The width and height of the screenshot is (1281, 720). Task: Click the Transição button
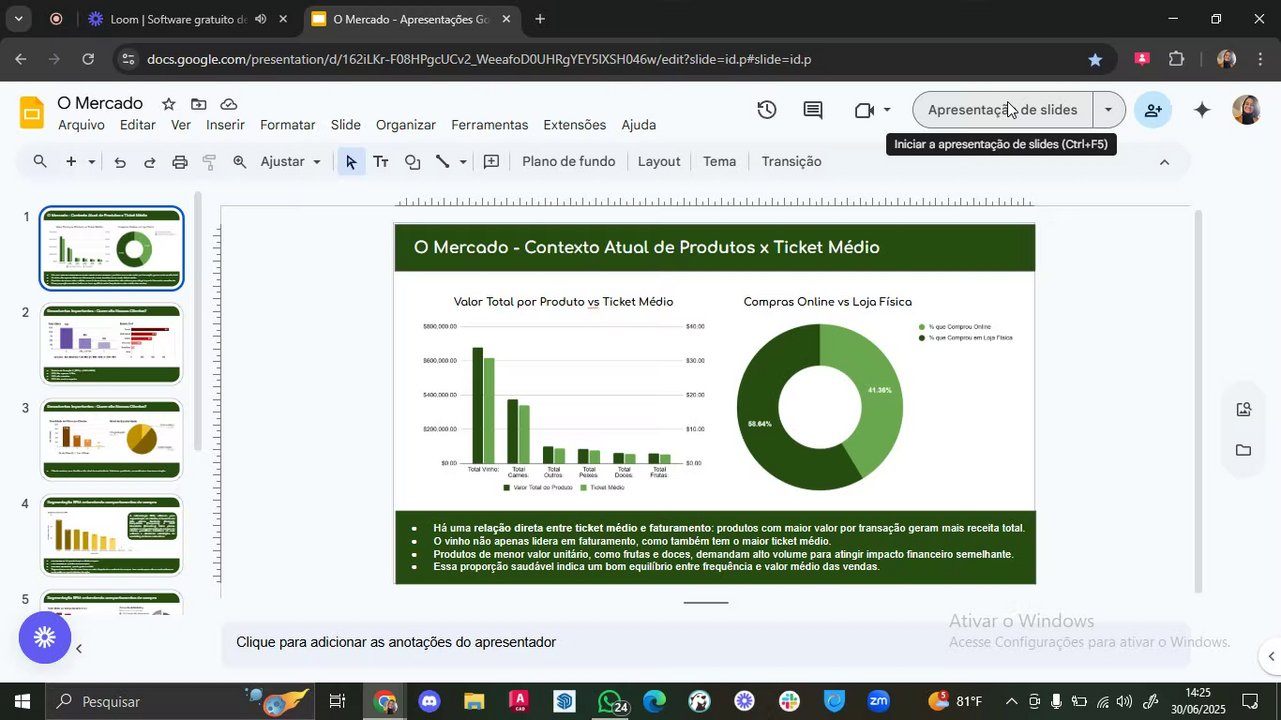791,162
